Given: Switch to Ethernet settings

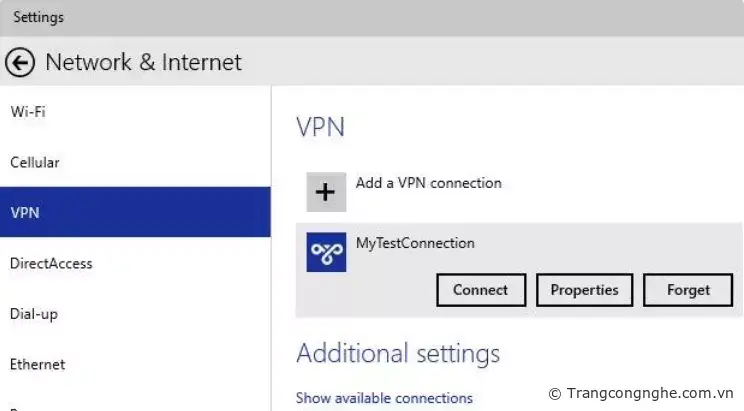Looking at the screenshot, I should coord(38,364).
